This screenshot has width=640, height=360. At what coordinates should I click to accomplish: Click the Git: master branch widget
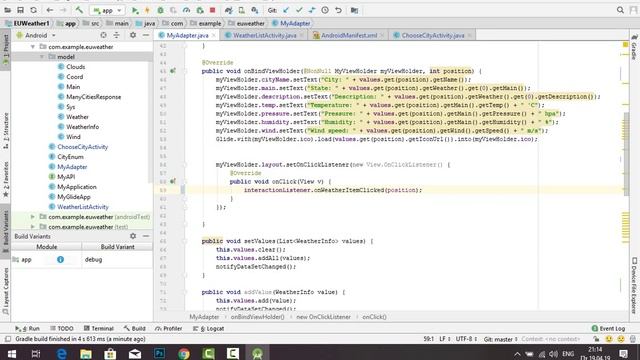500,339
